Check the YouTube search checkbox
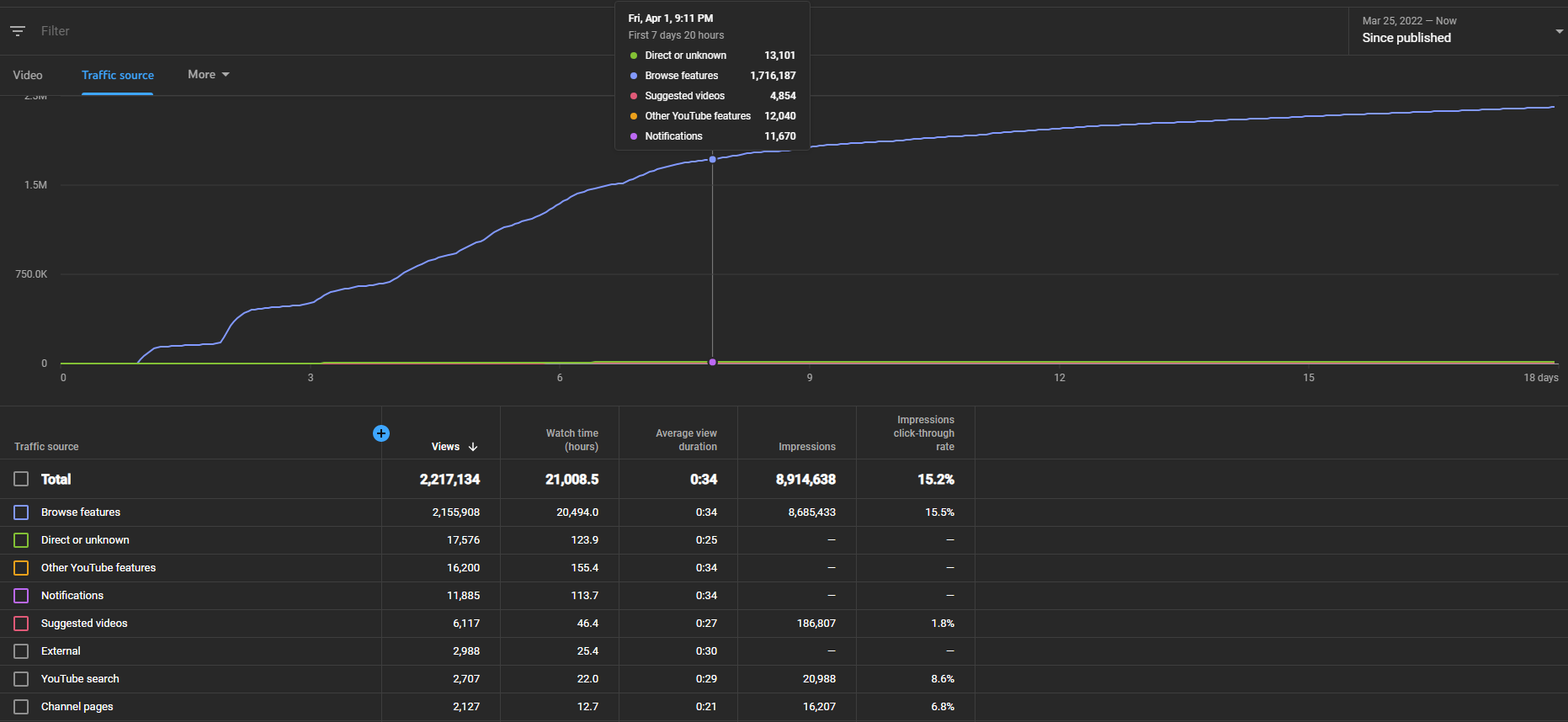Screen dimensions: 1568x722 [21, 679]
